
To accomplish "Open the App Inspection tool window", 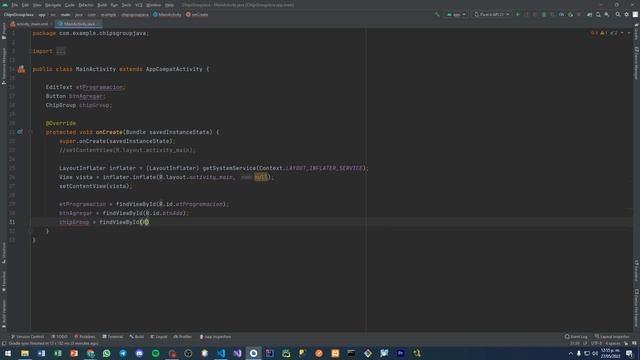I will coord(215,337).
